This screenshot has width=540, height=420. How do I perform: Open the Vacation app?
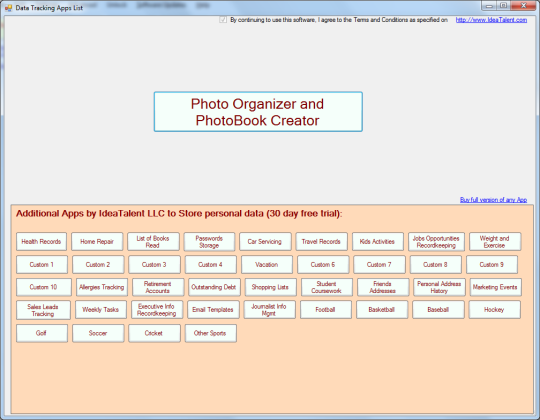point(267,264)
